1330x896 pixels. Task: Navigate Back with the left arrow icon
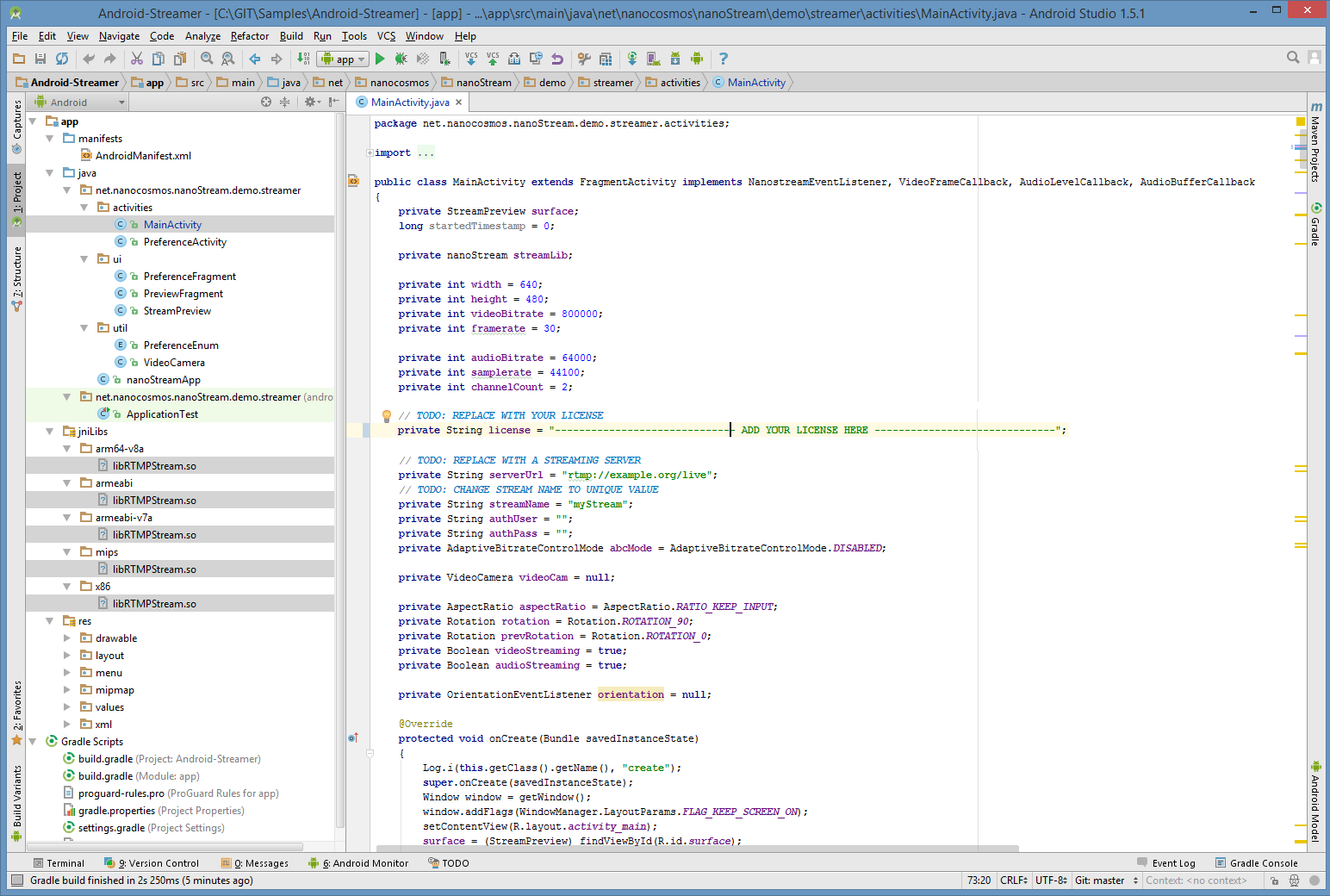[255, 59]
